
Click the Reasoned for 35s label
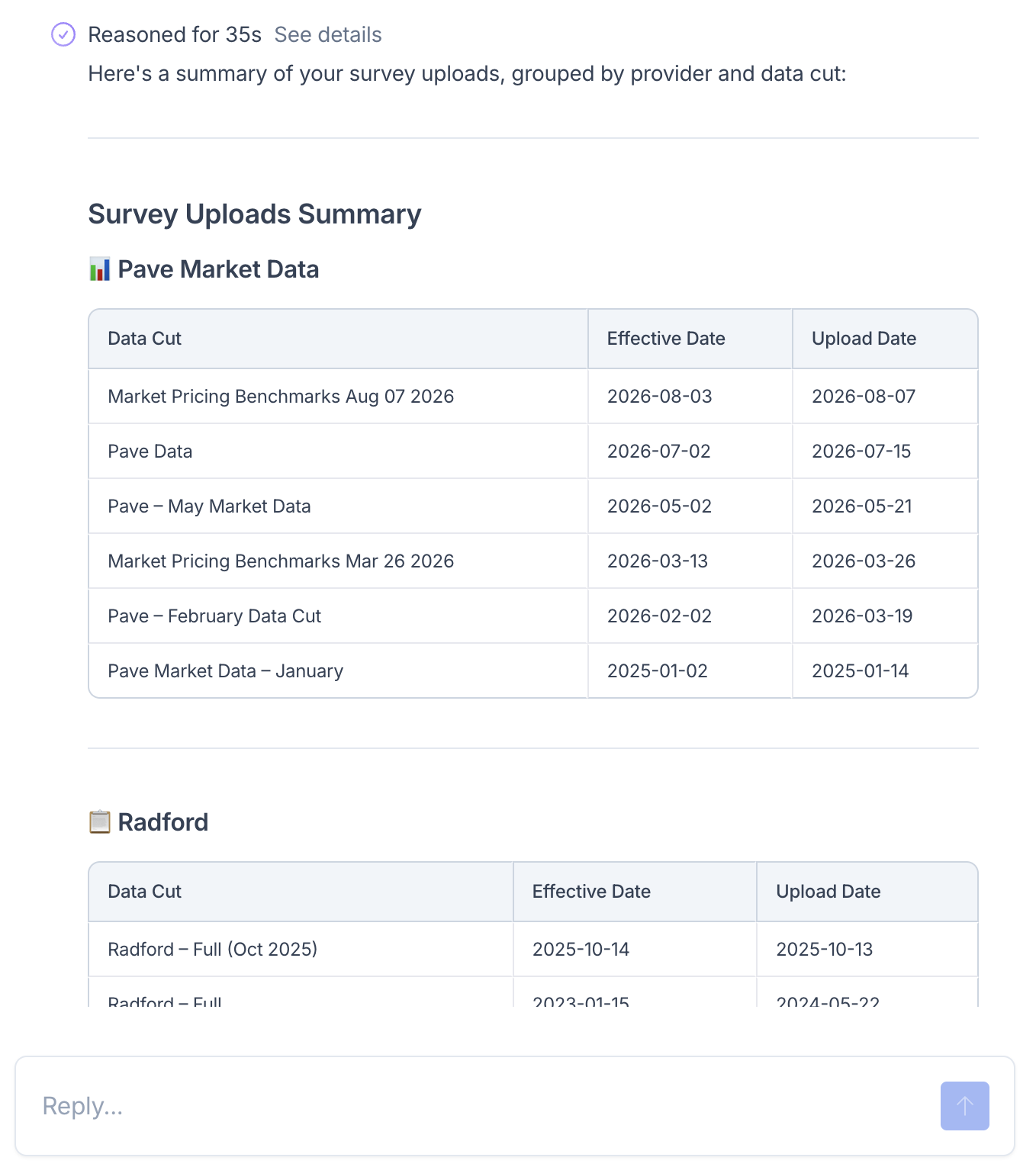tap(175, 34)
